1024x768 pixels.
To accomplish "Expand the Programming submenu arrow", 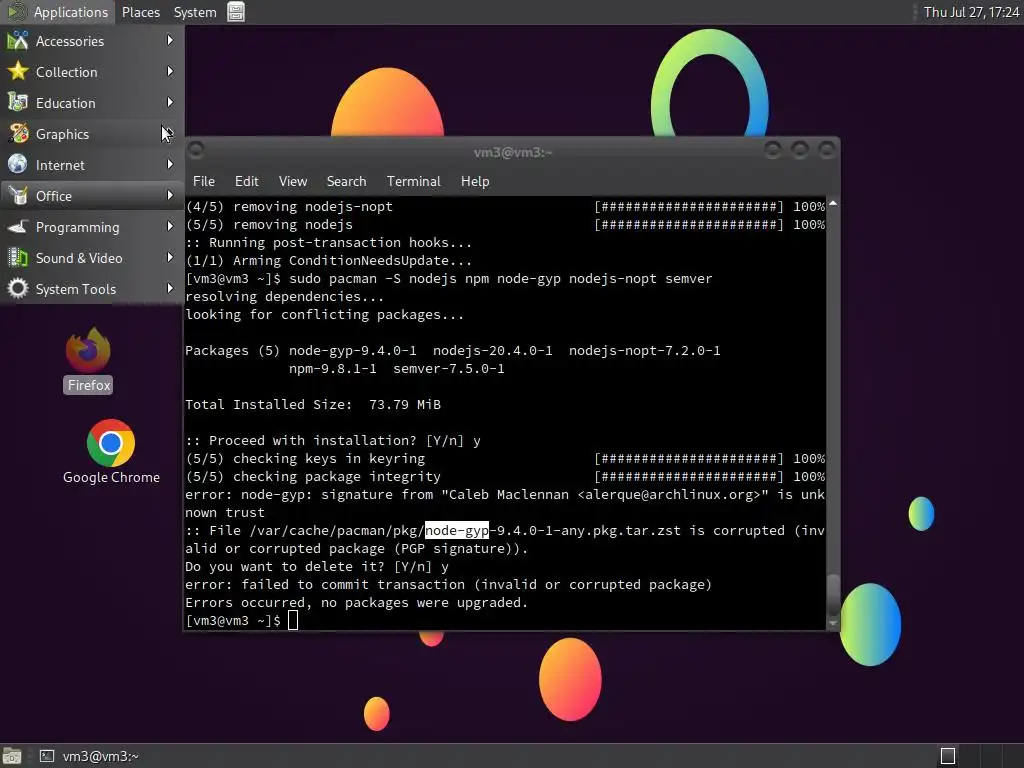I will coord(170,227).
